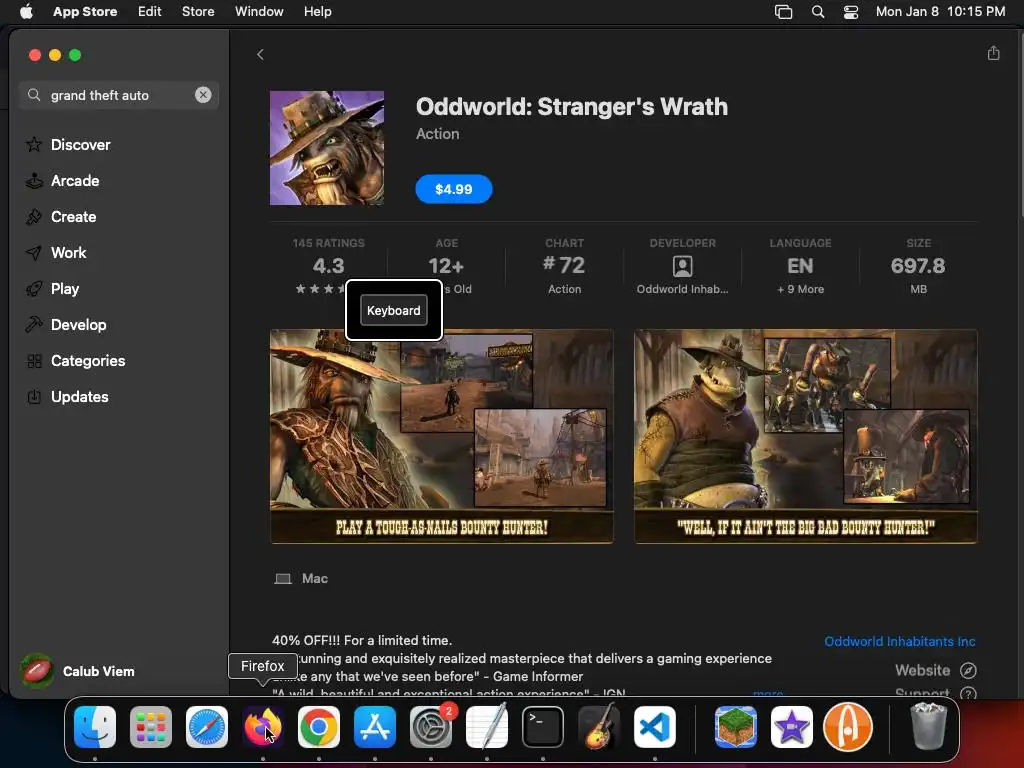This screenshot has width=1024, height=768.
Task: Open the Develop section
Action: click(78, 325)
